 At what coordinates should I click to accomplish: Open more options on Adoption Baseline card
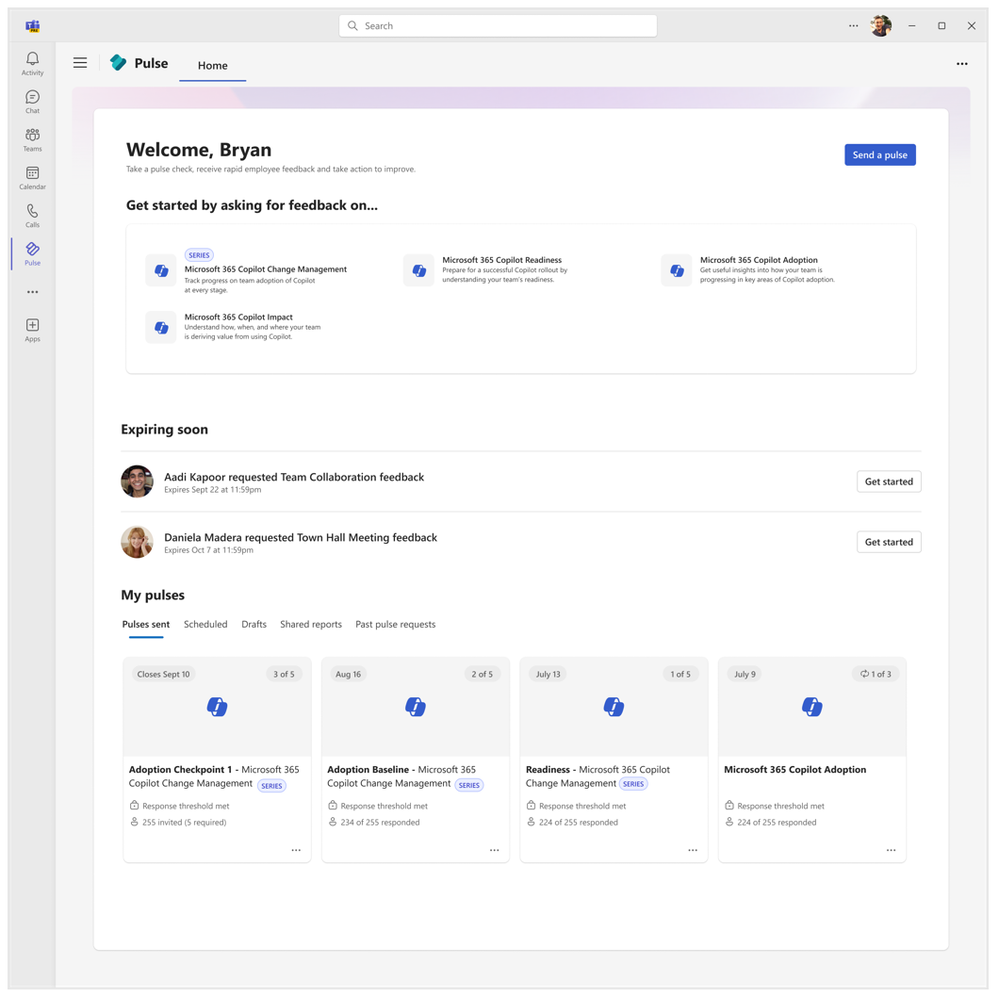click(494, 850)
